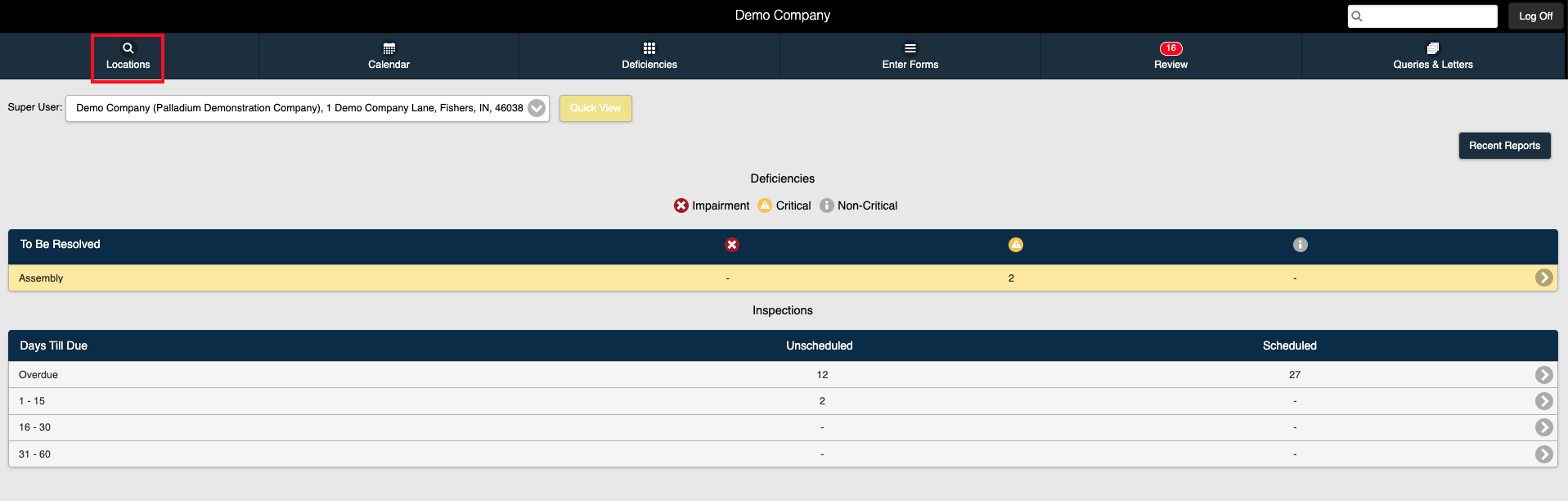The width and height of the screenshot is (1568, 501).
Task: Click Overdue scheduled count 27
Action: coord(1295,375)
